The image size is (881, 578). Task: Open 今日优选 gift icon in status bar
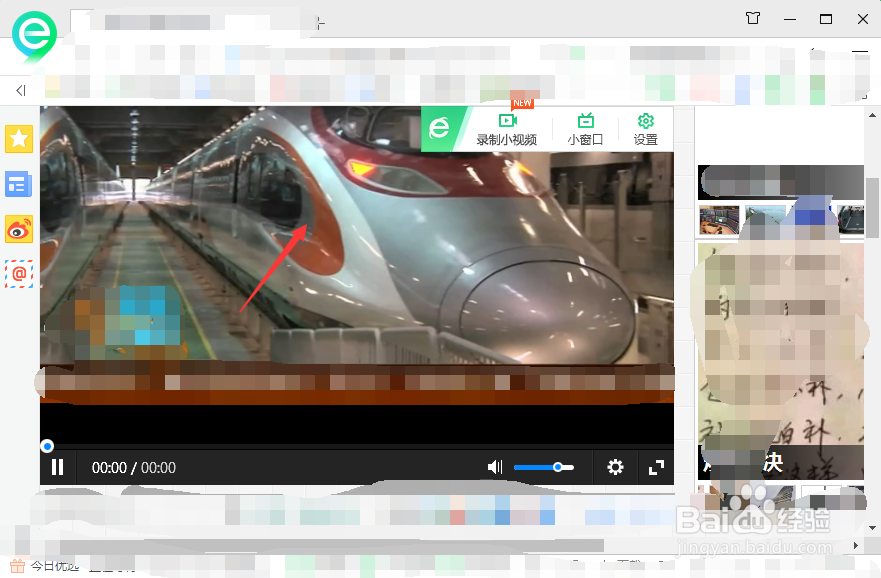pyautogui.click(x=18, y=566)
